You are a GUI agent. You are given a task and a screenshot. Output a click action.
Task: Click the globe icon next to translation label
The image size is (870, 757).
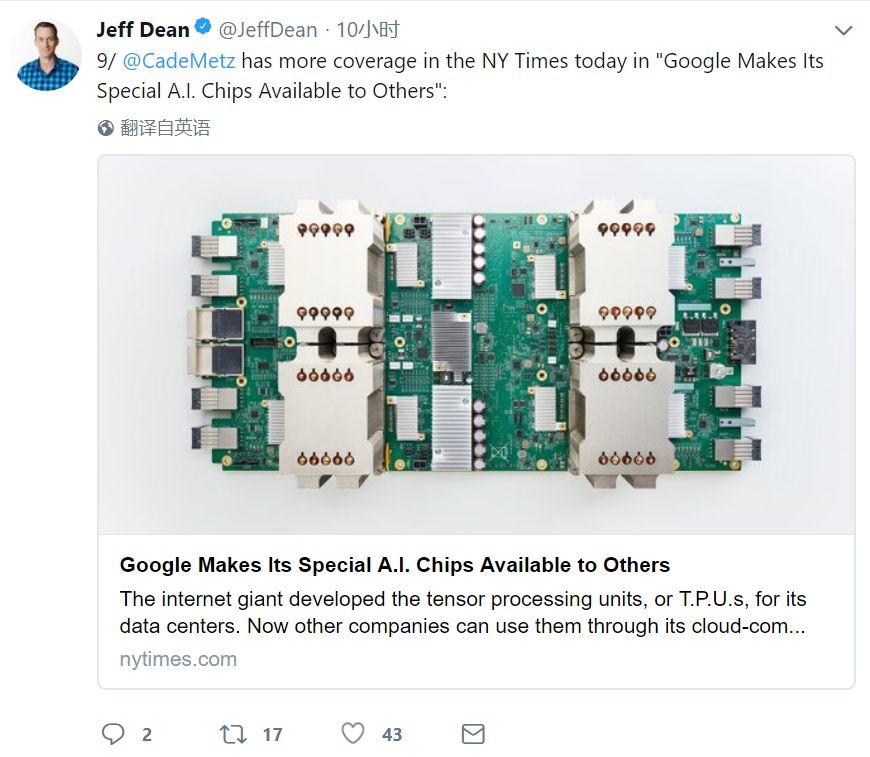[x=106, y=128]
